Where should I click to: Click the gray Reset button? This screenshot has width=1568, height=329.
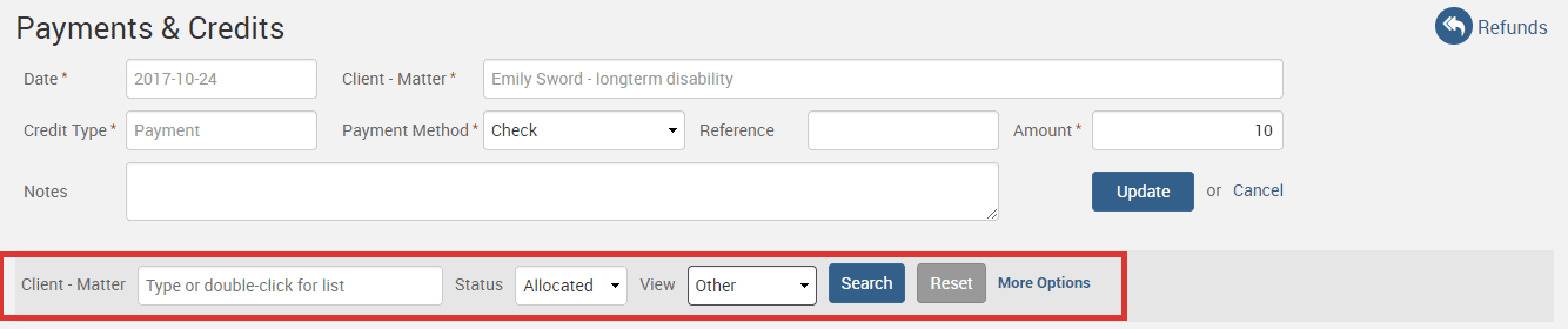coord(951,283)
